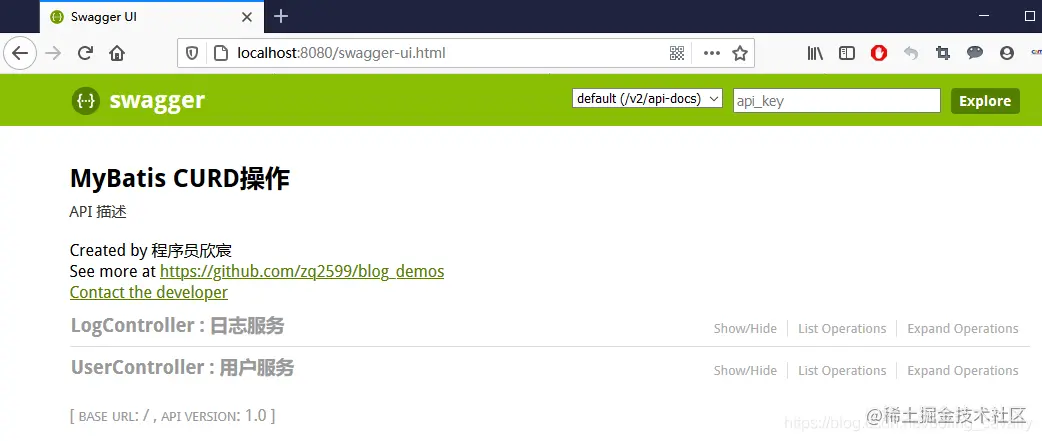This screenshot has width=1042, height=441.
Task: Click Contact the developer link
Action: pos(149,293)
